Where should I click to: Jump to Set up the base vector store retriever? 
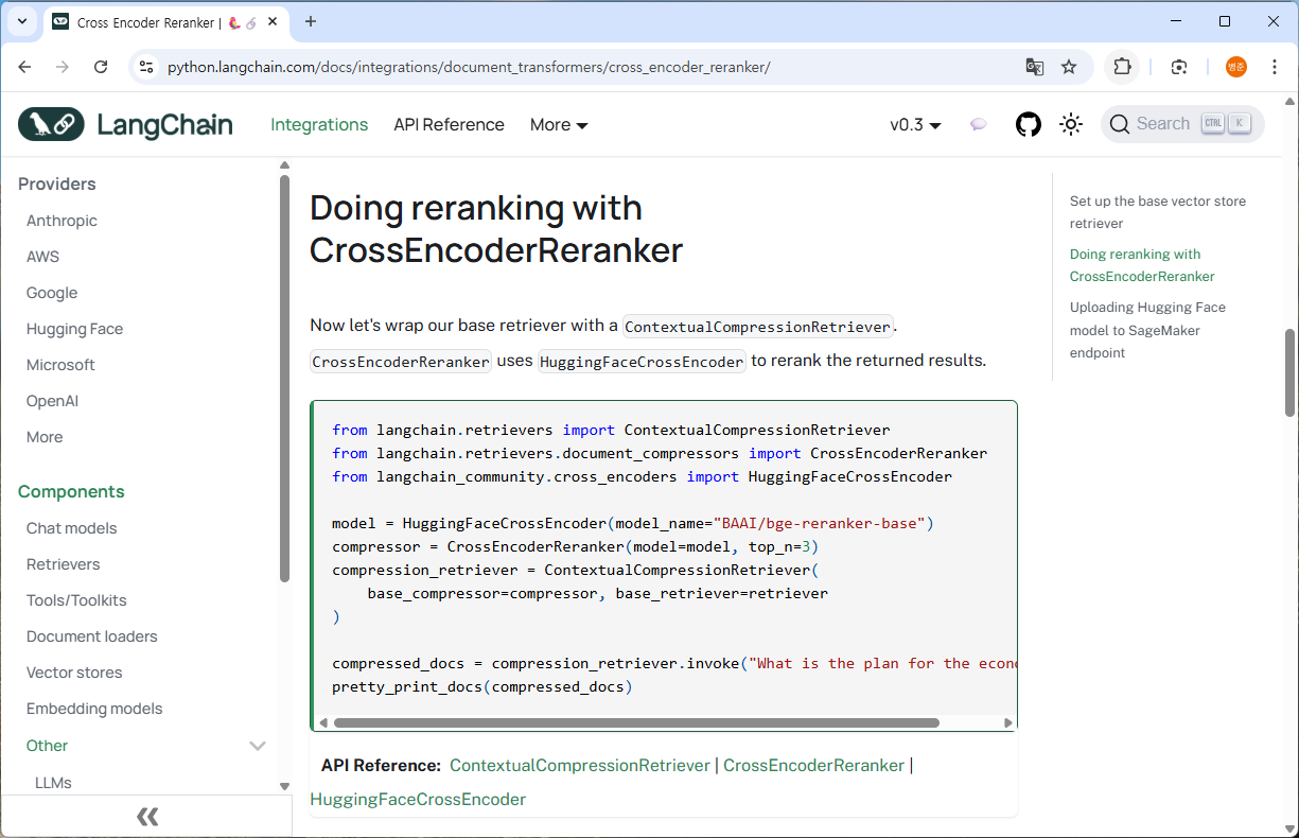[x=1158, y=212]
